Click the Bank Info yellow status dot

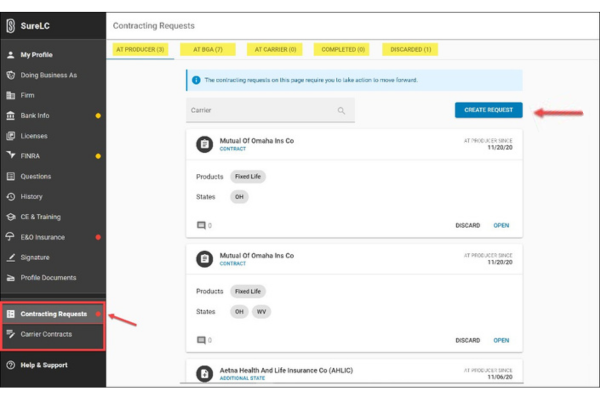pyautogui.click(x=98, y=116)
